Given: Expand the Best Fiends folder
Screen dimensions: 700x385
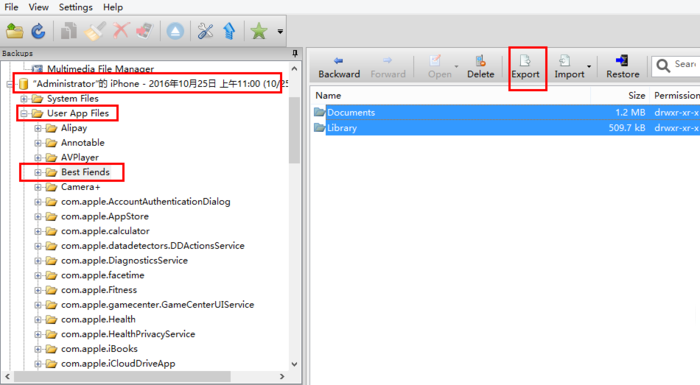Looking at the screenshot, I should 38,172.
